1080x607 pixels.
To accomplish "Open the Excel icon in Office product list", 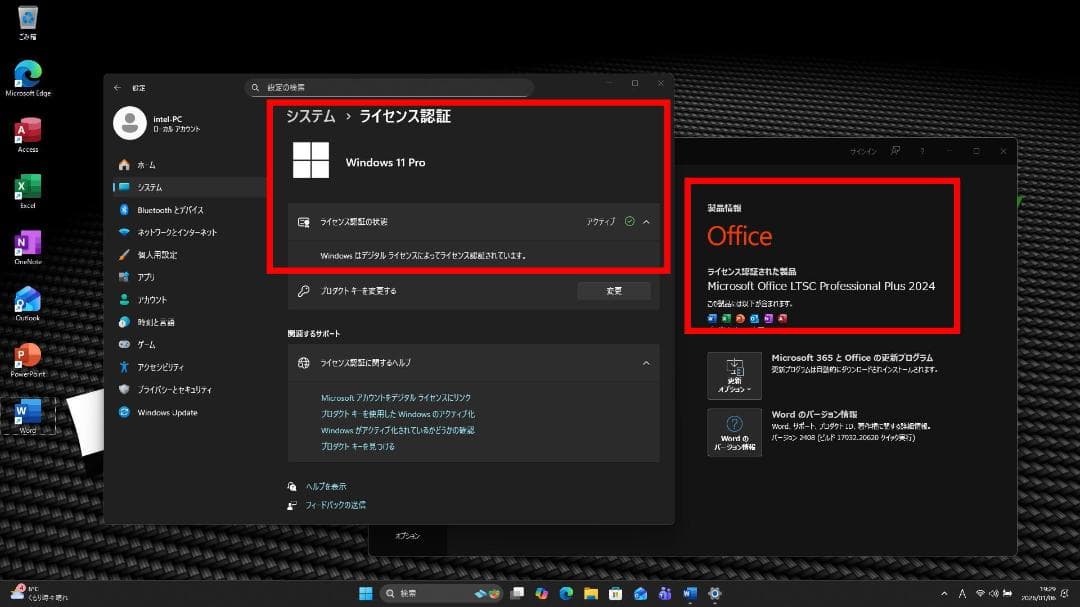I will coord(725,318).
